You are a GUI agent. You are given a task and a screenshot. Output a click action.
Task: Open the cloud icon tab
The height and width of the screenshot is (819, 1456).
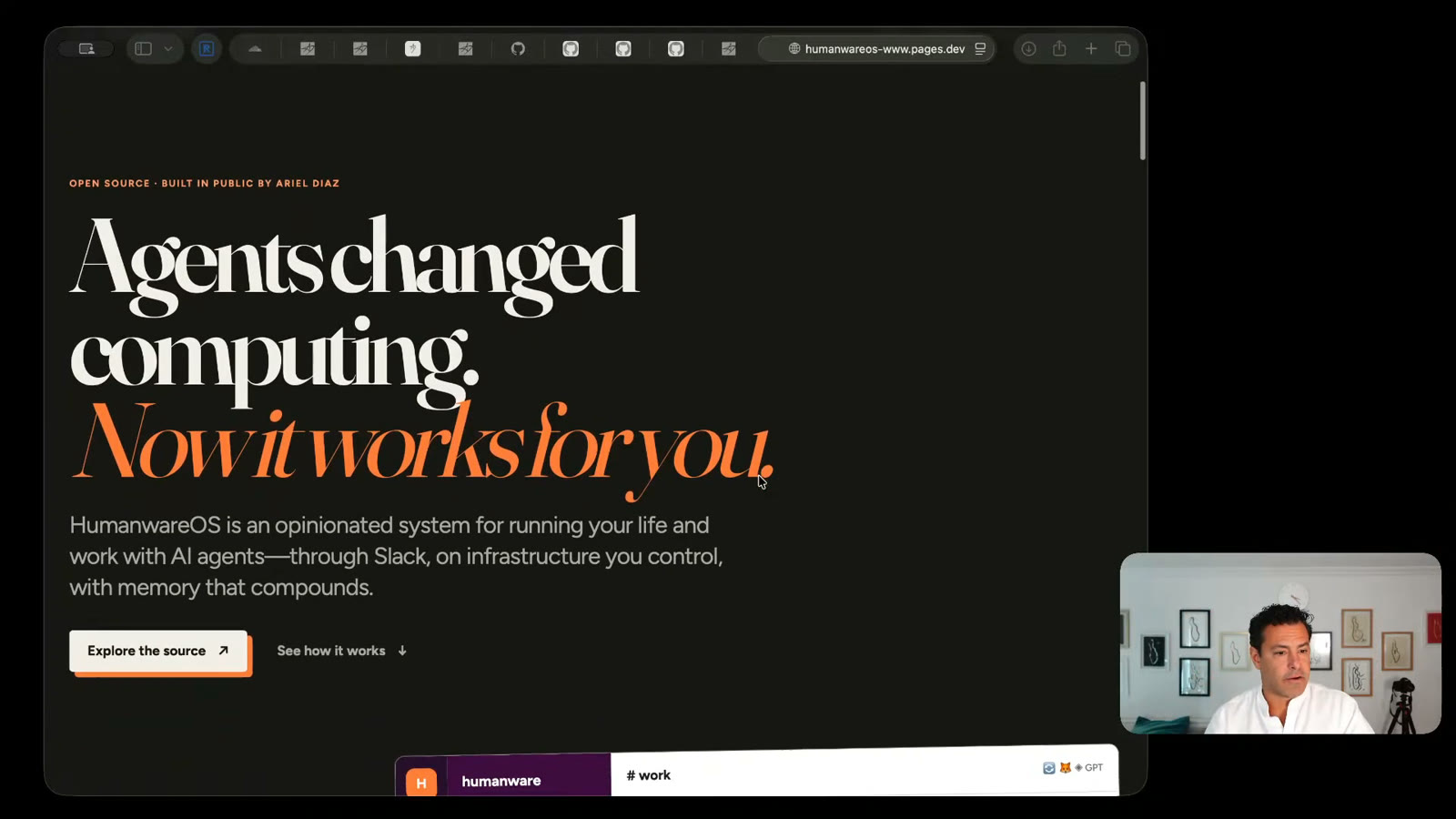point(255,49)
